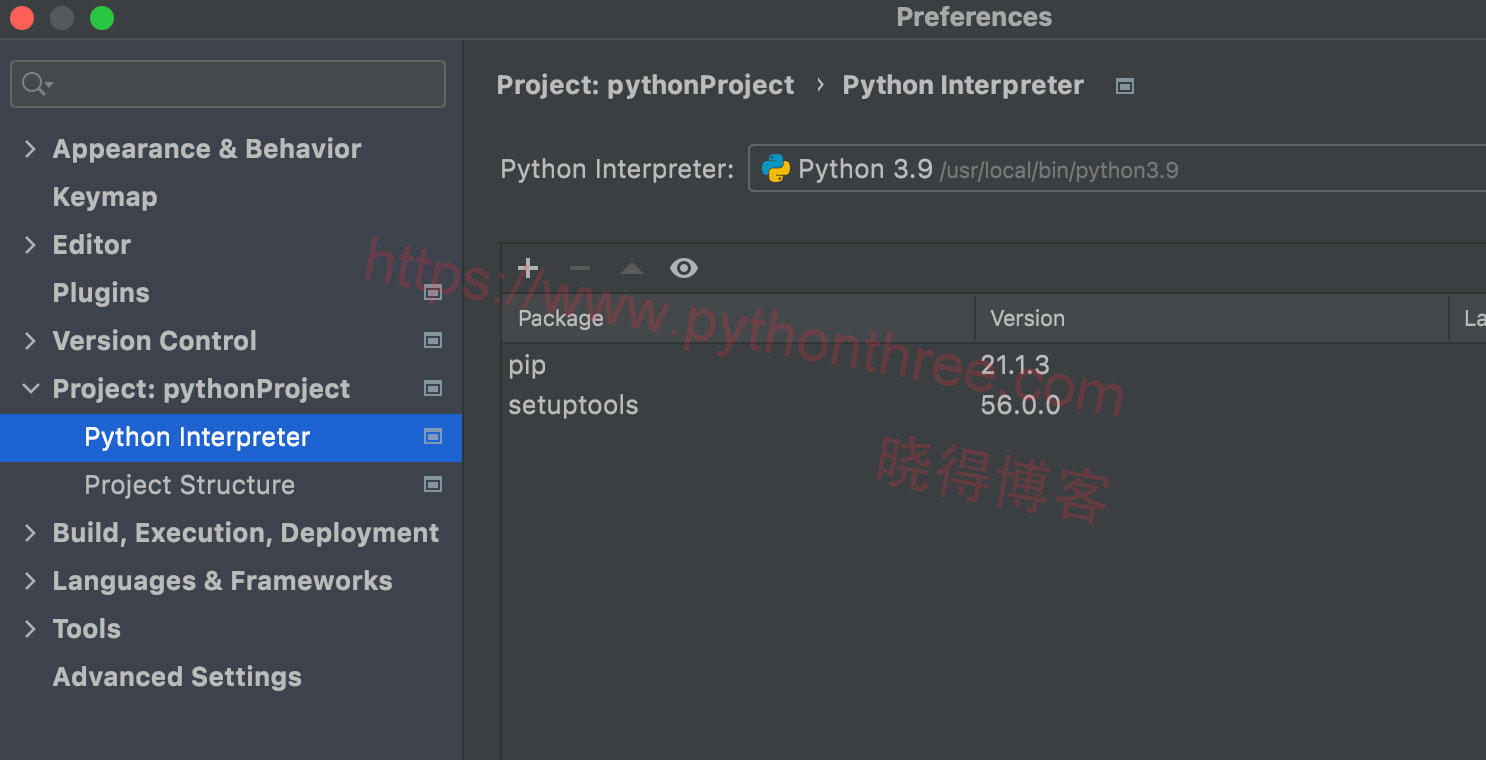The width and height of the screenshot is (1486, 760).
Task: Select Build, Execution, Deployment label
Action: pos(246,533)
